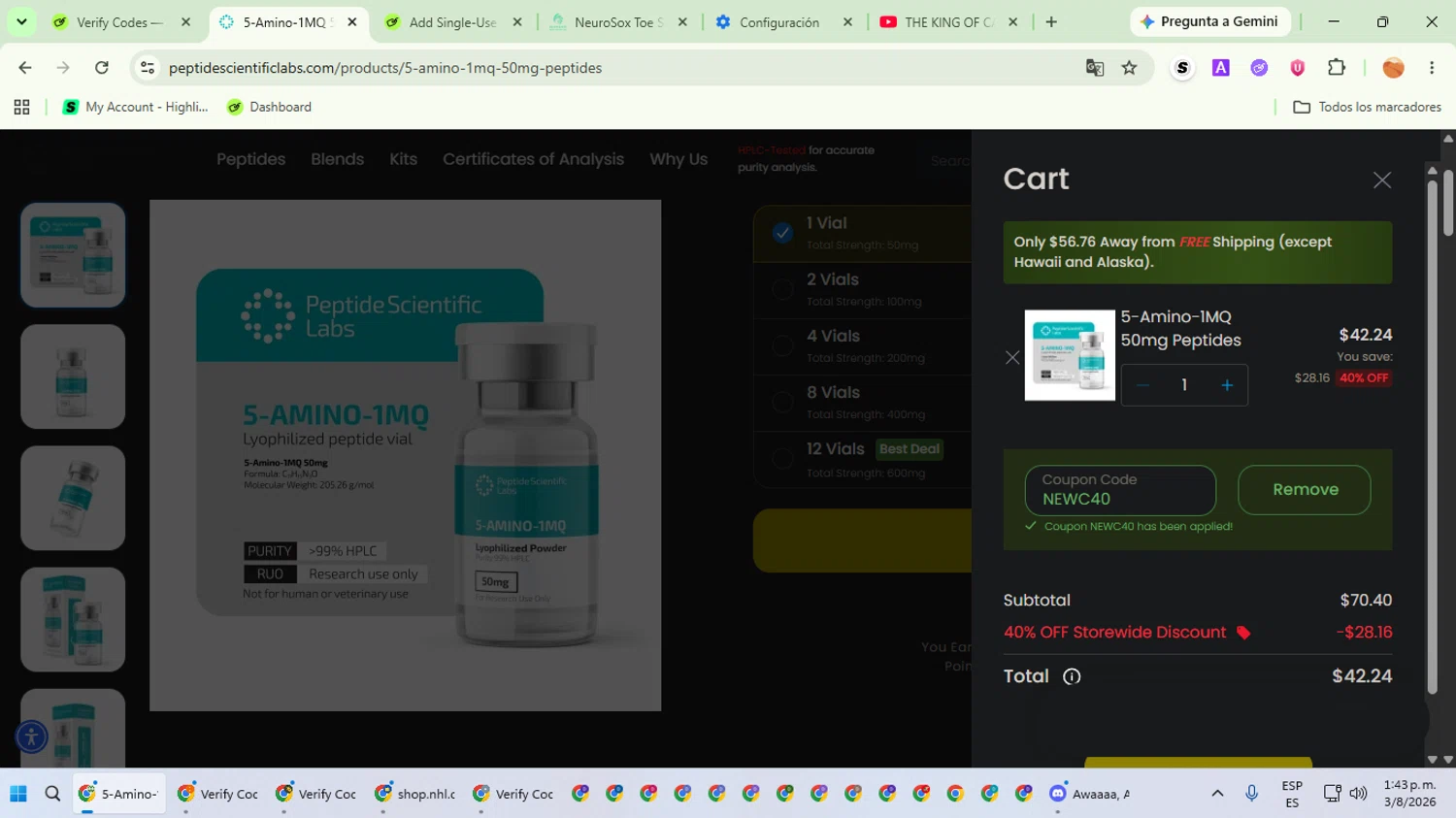The image size is (1456, 818).
Task: Open the Blends menu
Action: (x=337, y=159)
